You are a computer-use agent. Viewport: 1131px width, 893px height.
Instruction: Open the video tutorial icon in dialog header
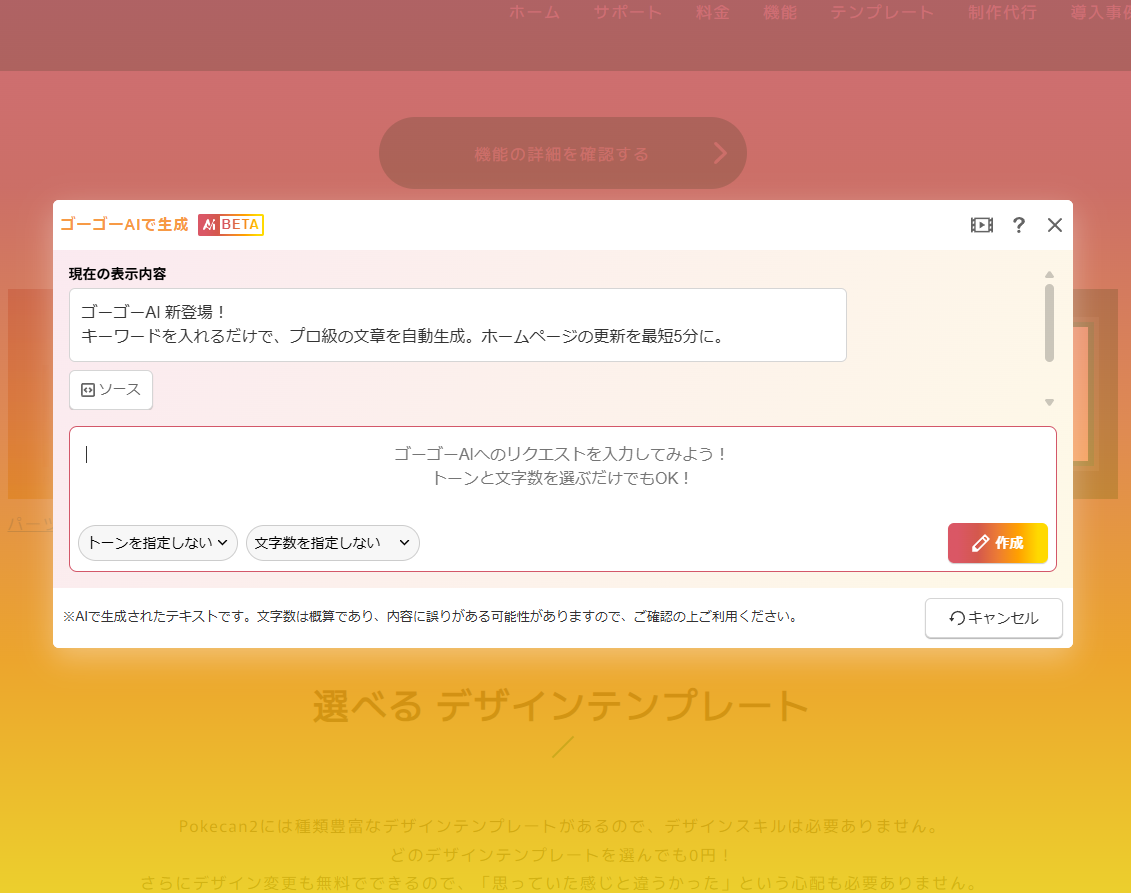point(981,225)
